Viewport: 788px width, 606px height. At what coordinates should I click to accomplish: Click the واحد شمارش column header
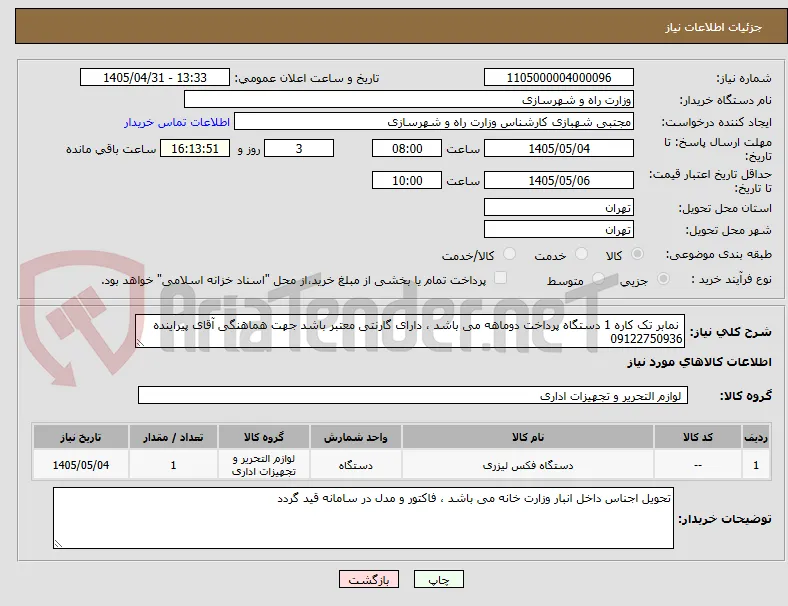pos(356,437)
